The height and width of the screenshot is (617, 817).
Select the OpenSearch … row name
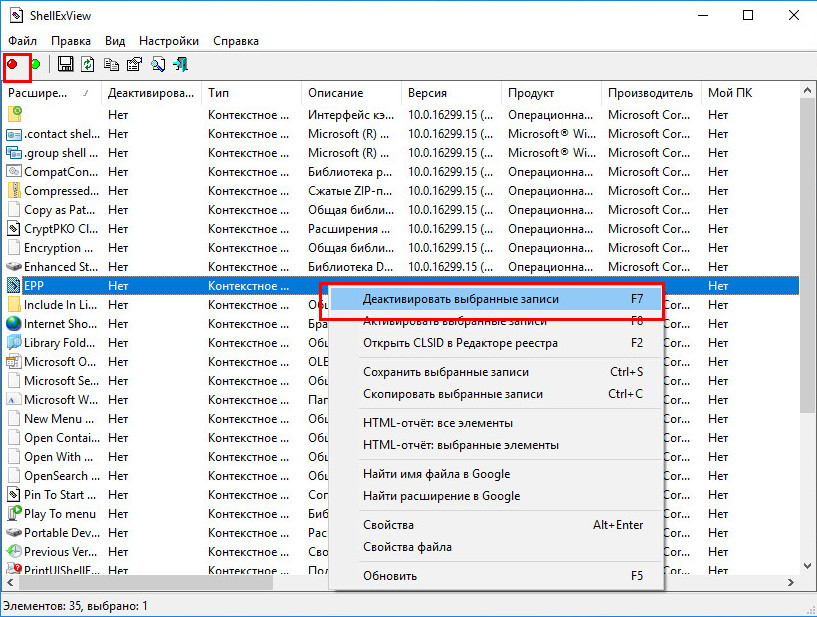pyautogui.click(x=62, y=476)
